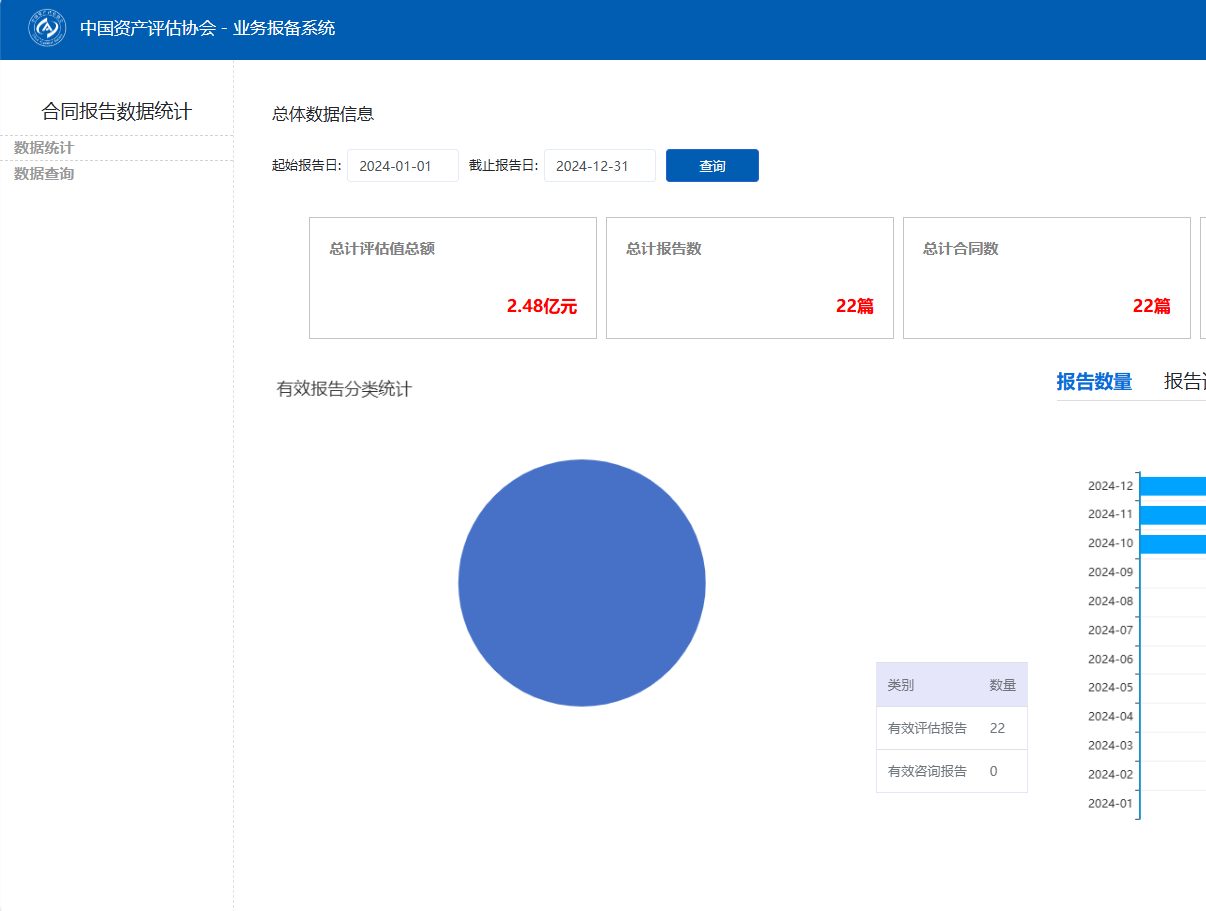
Task: Click the 合同报告数据统计 sidebar heading
Action: (116, 111)
